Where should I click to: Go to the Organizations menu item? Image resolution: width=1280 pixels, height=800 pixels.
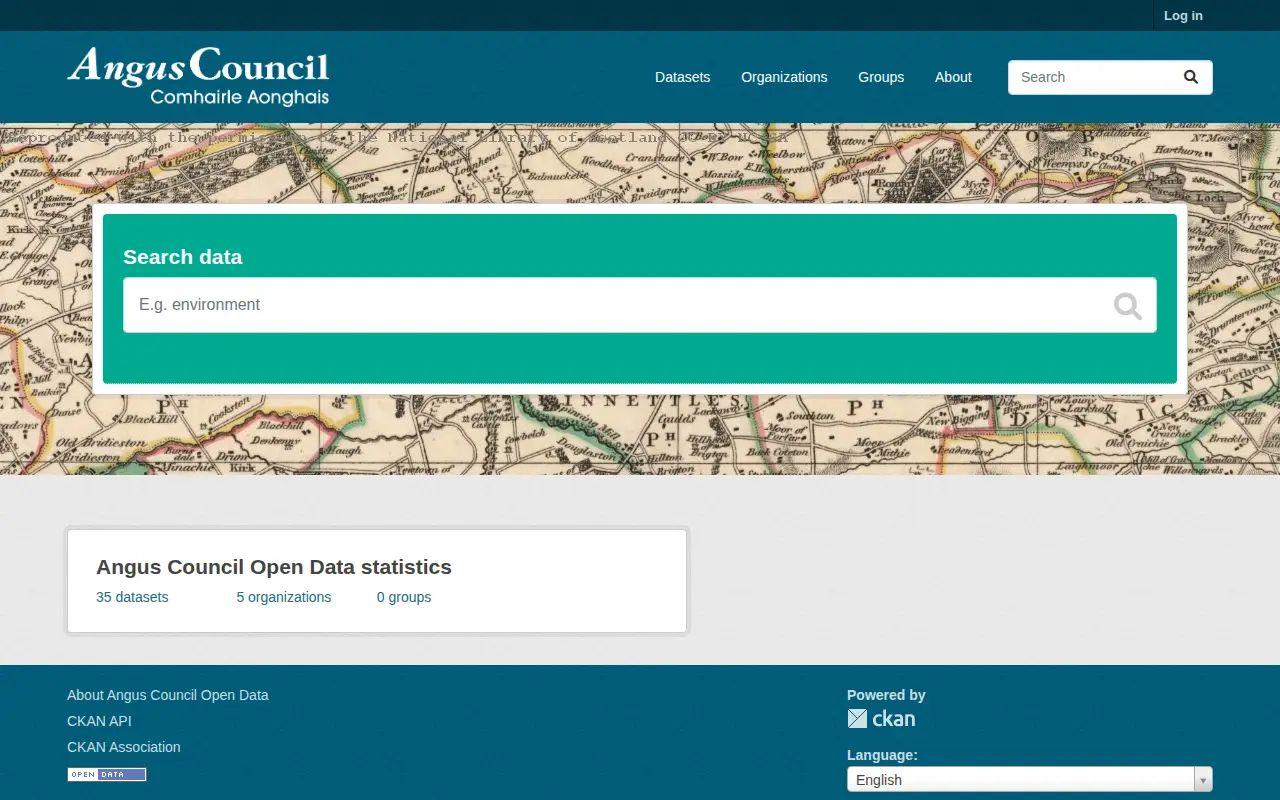pyautogui.click(x=784, y=77)
